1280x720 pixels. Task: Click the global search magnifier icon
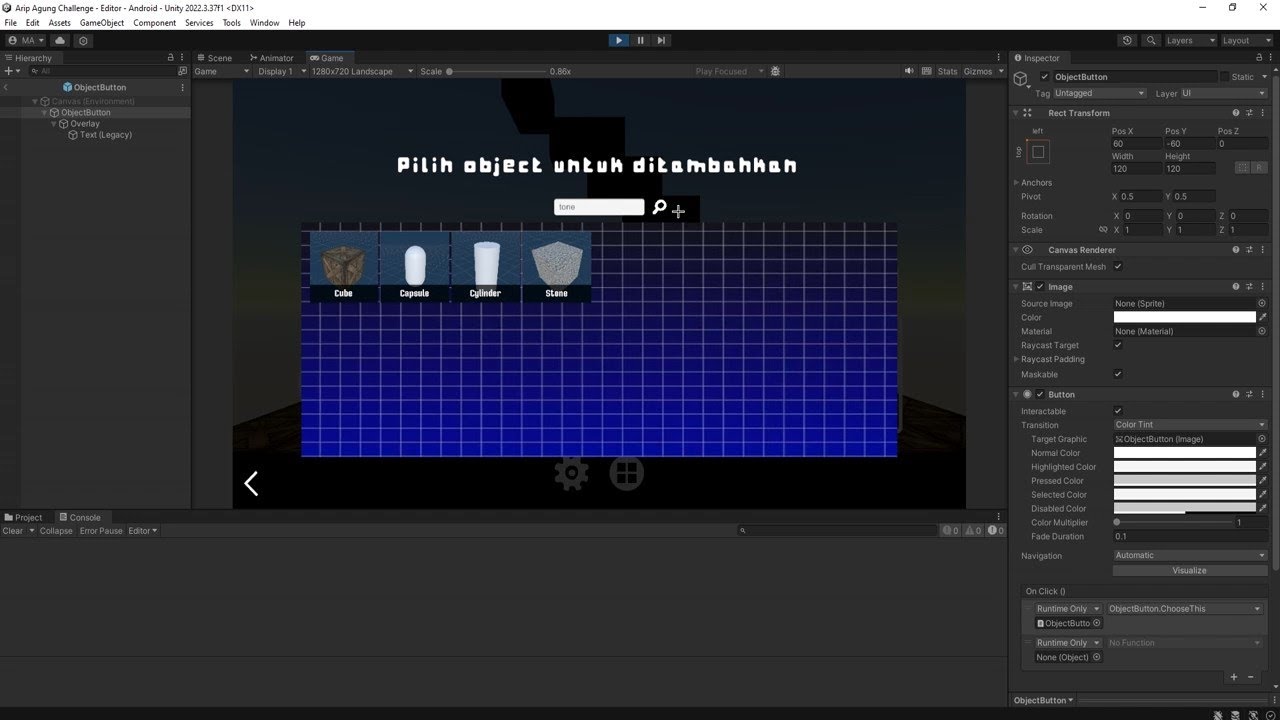(x=1151, y=41)
